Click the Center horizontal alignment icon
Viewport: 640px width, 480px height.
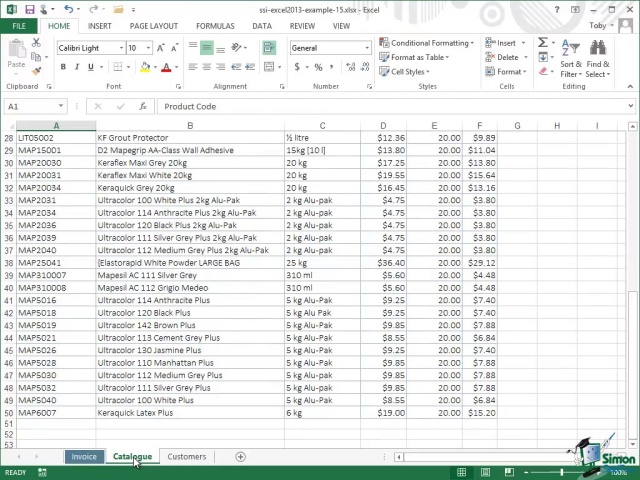[207, 67]
